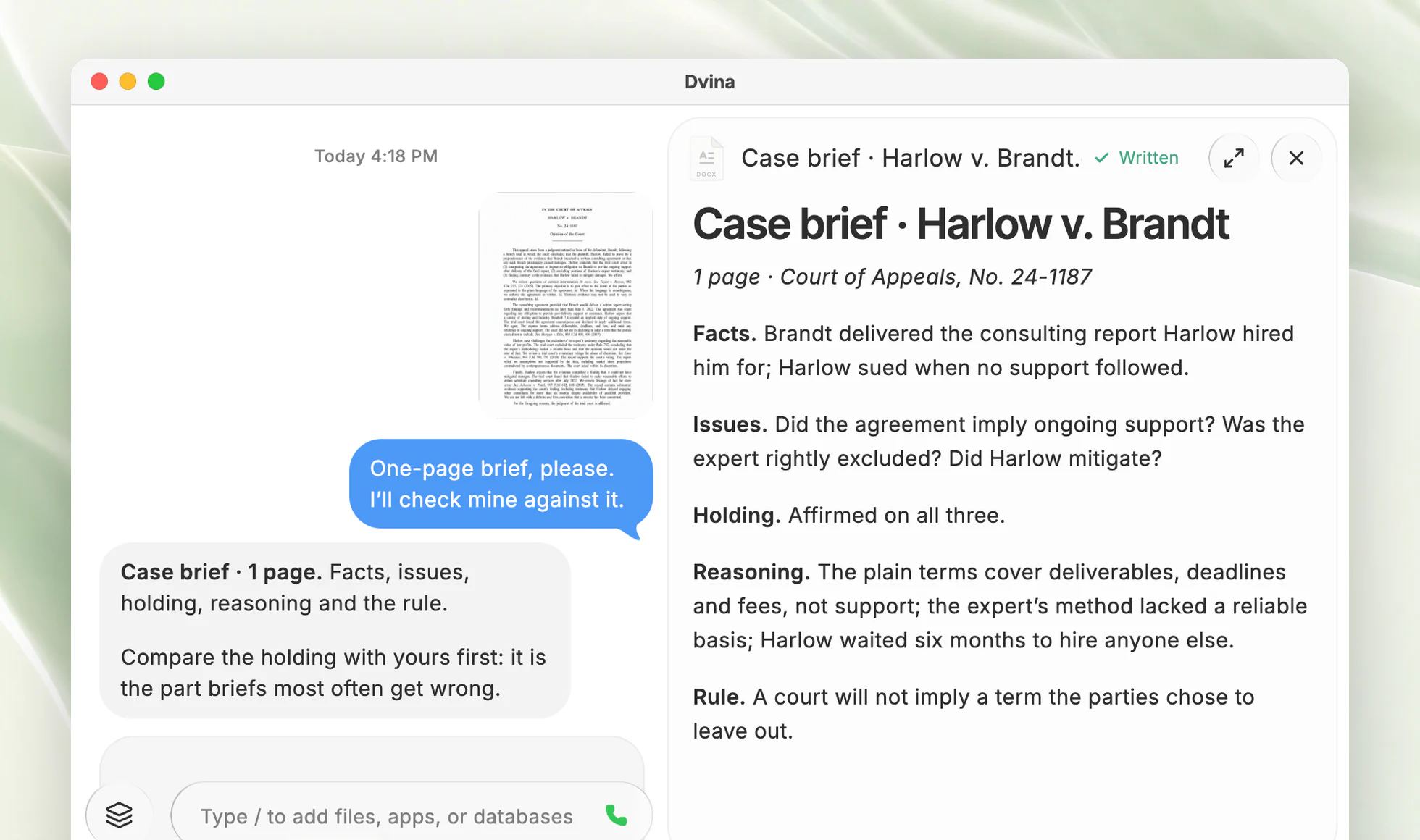Image resolution: width=1420 pixels, height=840 pixels.
Task: Click the yellow minimize window button
Action: [x=128, y=81]
